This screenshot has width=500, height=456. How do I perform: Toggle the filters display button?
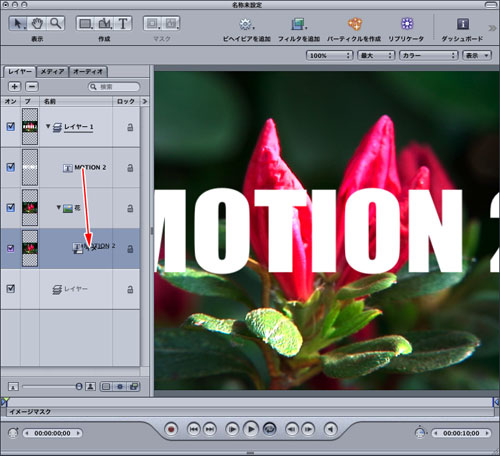coord(134,387)
